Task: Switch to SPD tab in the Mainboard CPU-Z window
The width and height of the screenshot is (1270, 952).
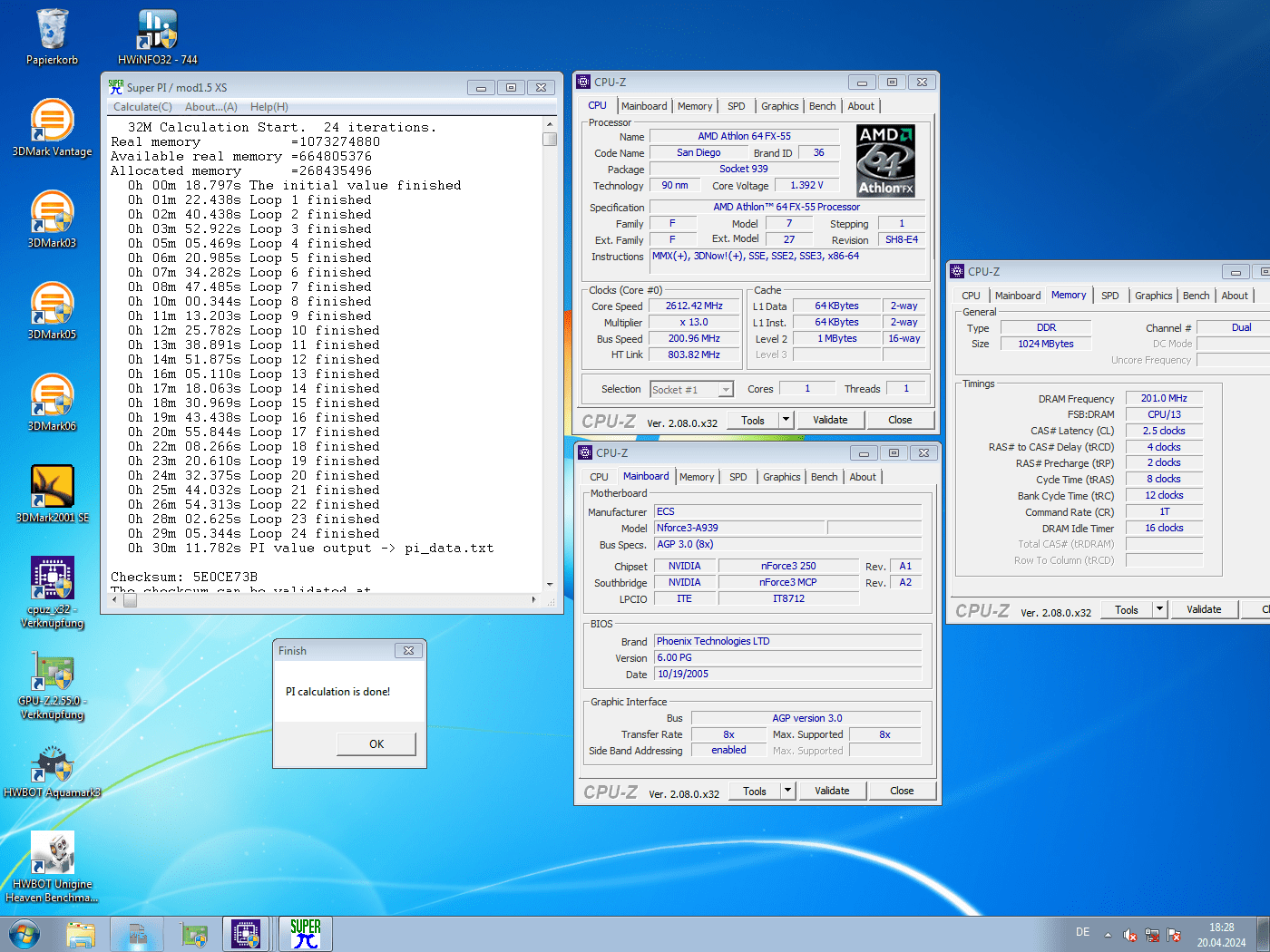Action: pyautogui.click(x=738, y=477)
